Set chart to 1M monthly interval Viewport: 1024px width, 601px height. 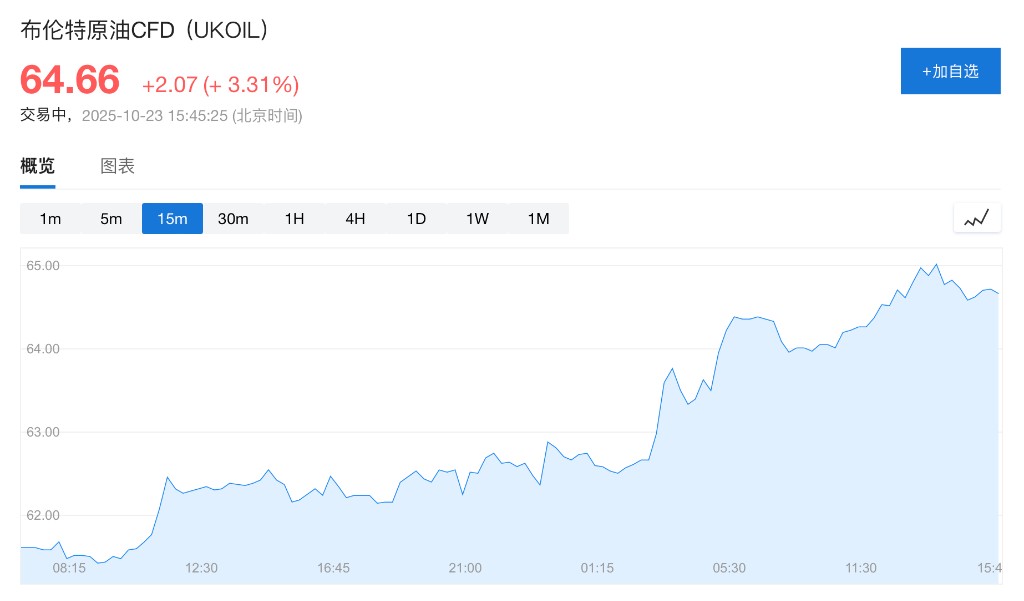(538, 218)
